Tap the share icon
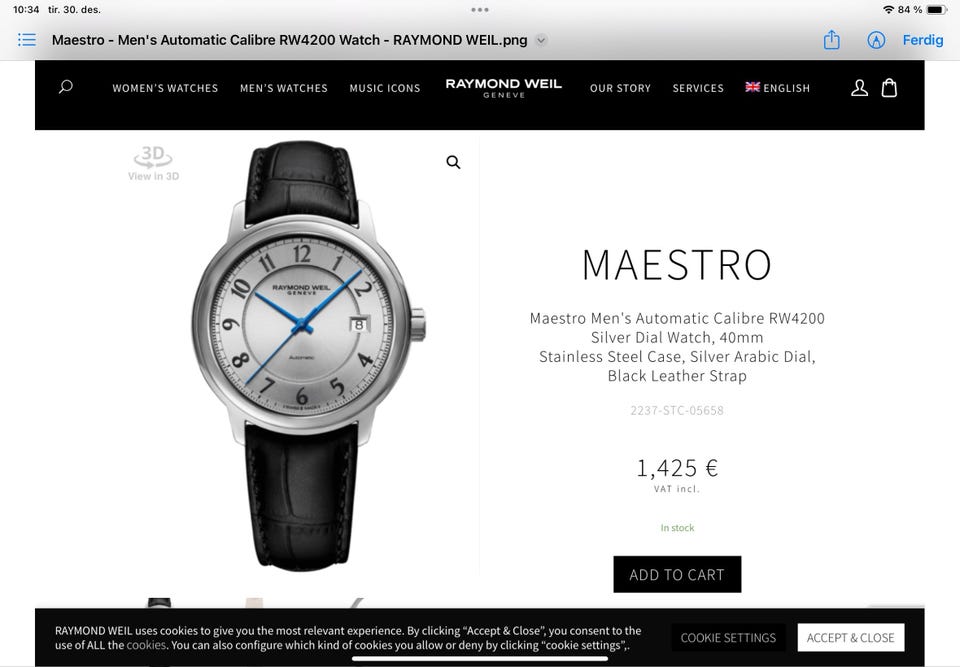The height and width of the screenshot is (667, 960). pos(831,40)
